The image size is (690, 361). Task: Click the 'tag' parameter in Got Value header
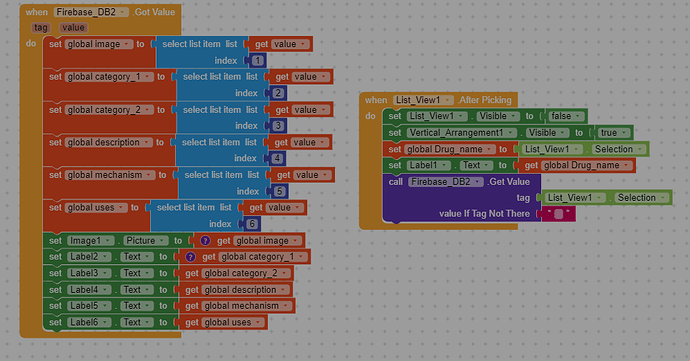[x=40, y=28]
